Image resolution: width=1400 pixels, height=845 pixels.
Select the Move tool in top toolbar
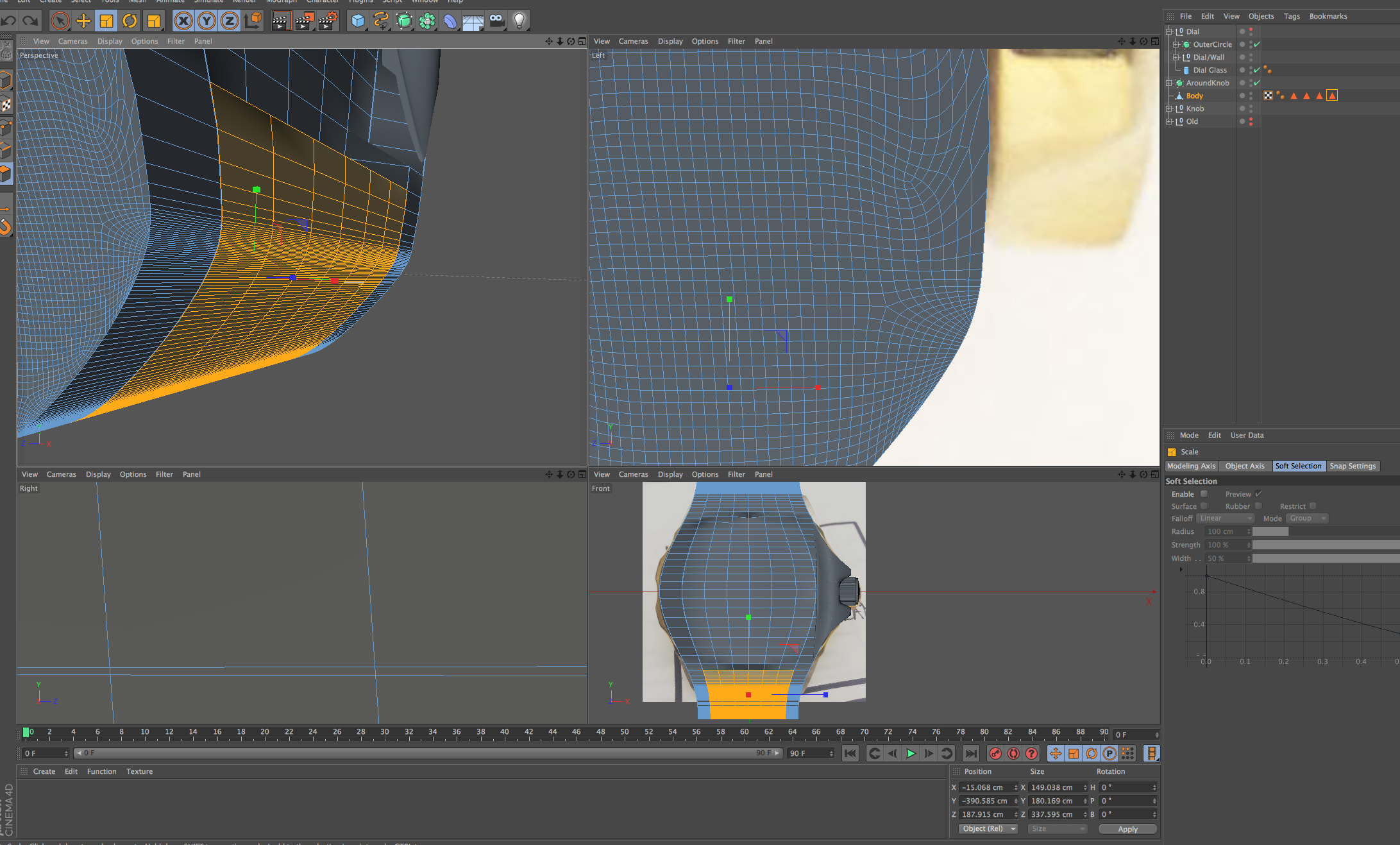[x=83, y=21]
